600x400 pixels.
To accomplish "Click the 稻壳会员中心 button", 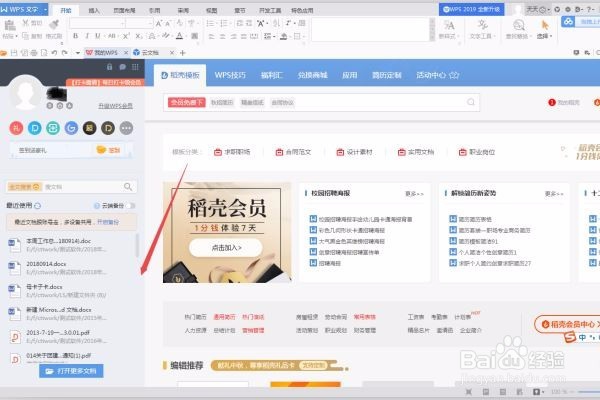I will click(x=567, y=324).
